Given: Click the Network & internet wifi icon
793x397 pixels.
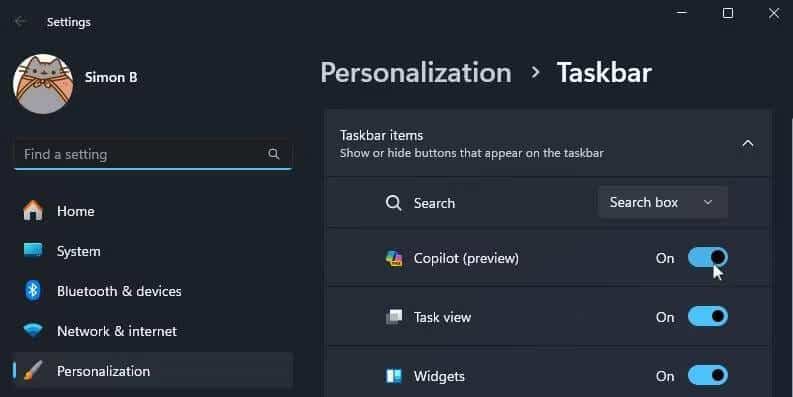Looking at the screenshot, I should (x=33, y=331).
